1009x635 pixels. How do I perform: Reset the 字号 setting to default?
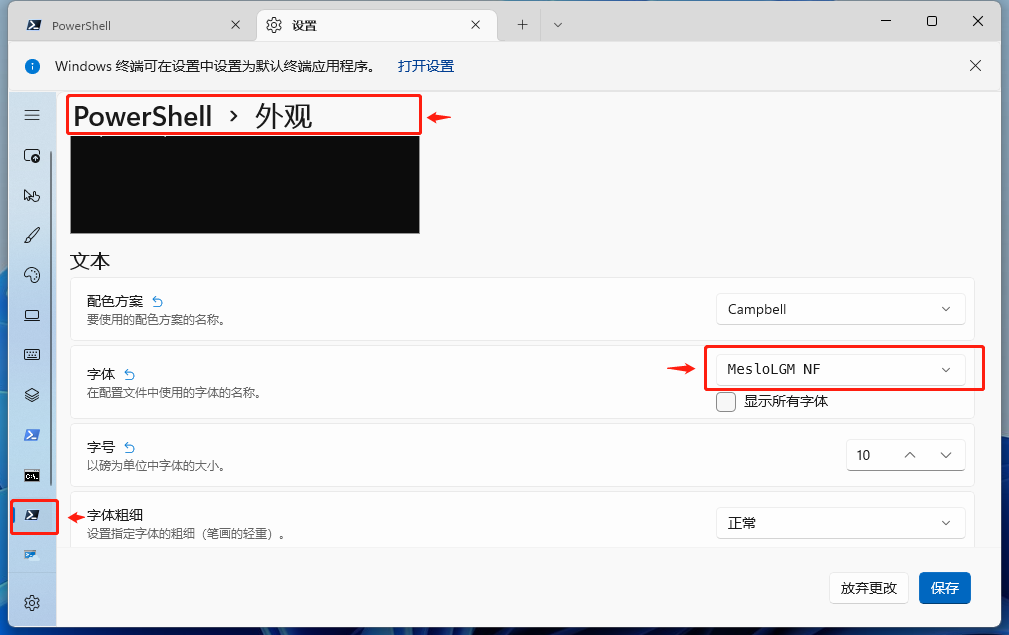point(129,447)
